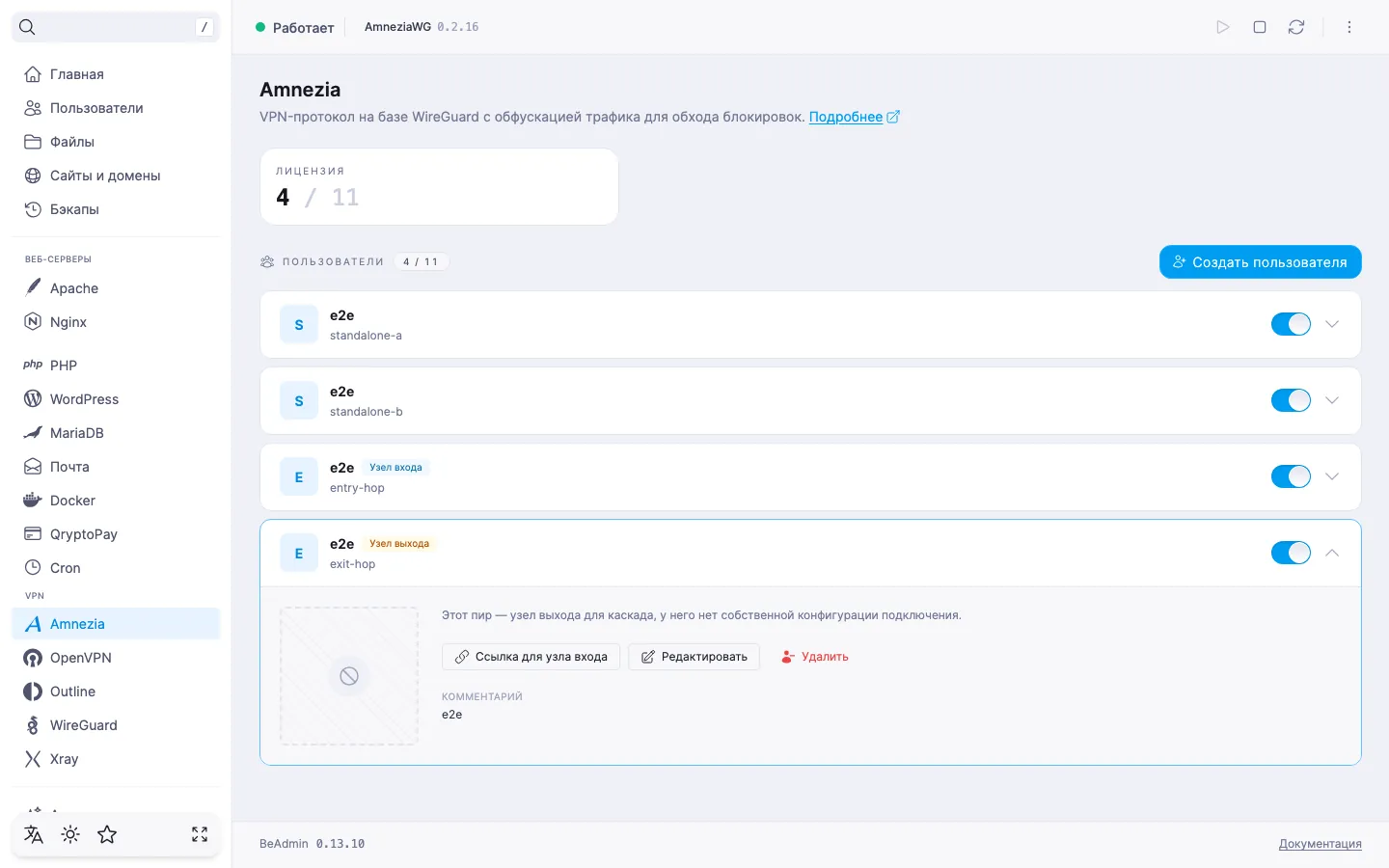Open WordPress page in sidebar

(116, 399)
